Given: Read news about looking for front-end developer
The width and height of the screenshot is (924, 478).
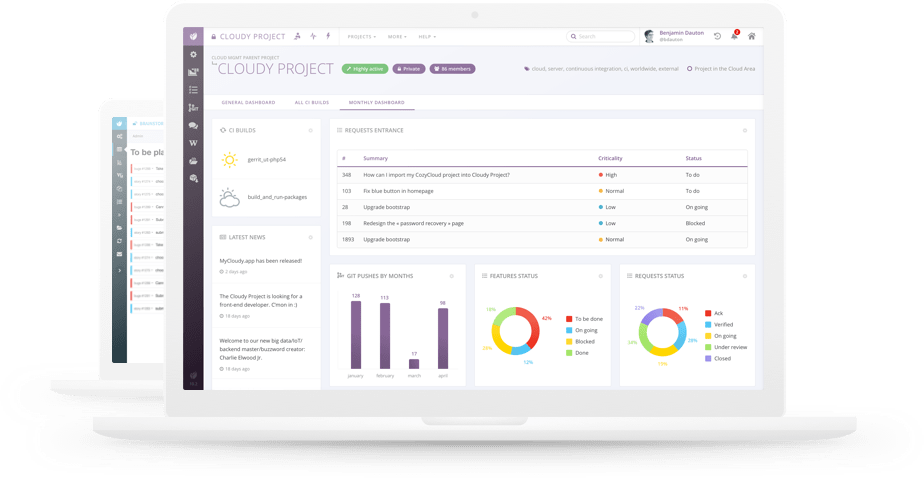Looking at the screenshot, I should click(x=260, y=301).
